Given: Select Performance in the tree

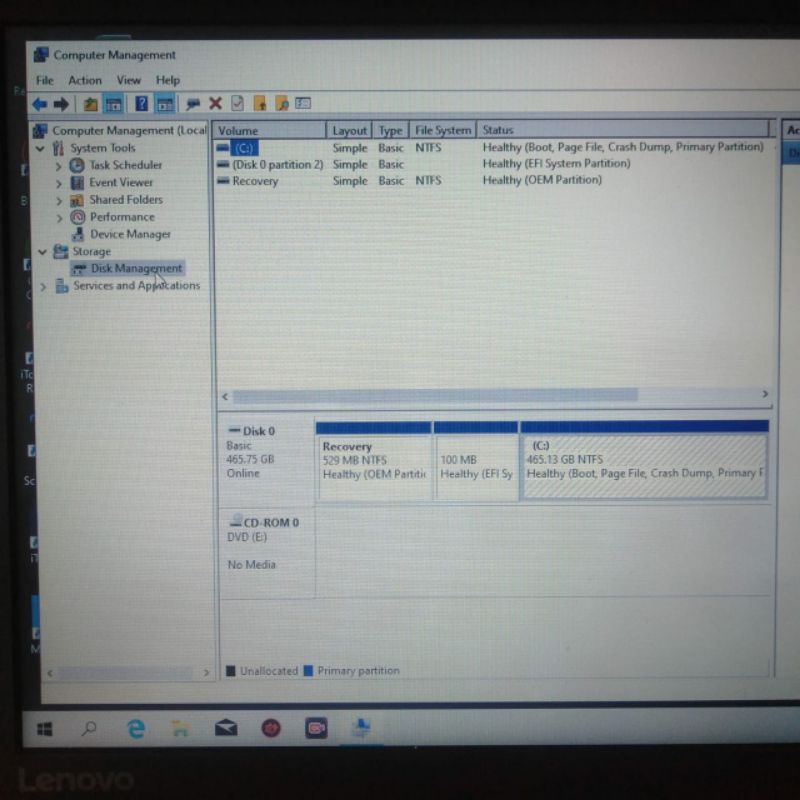Looking at the screenshot, I should pyautogui.click(x=122, y=217).
